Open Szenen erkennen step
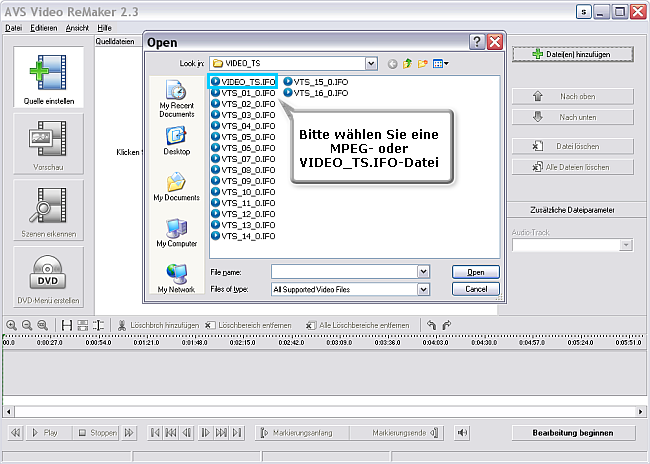 point(49,210)
